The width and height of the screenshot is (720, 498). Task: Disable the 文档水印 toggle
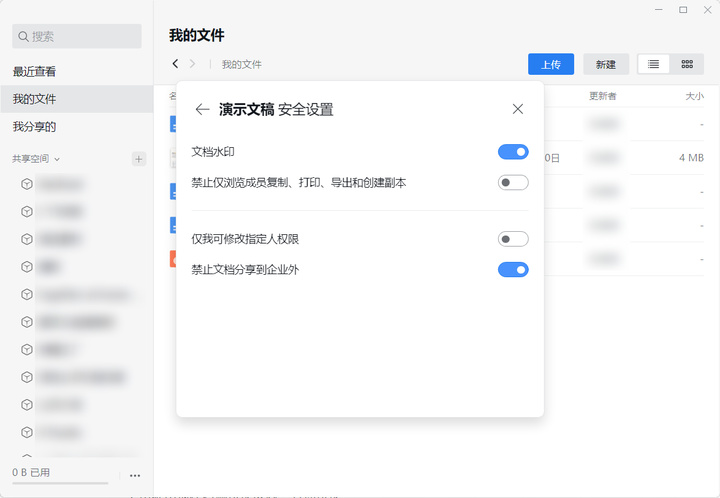point(513,152)
